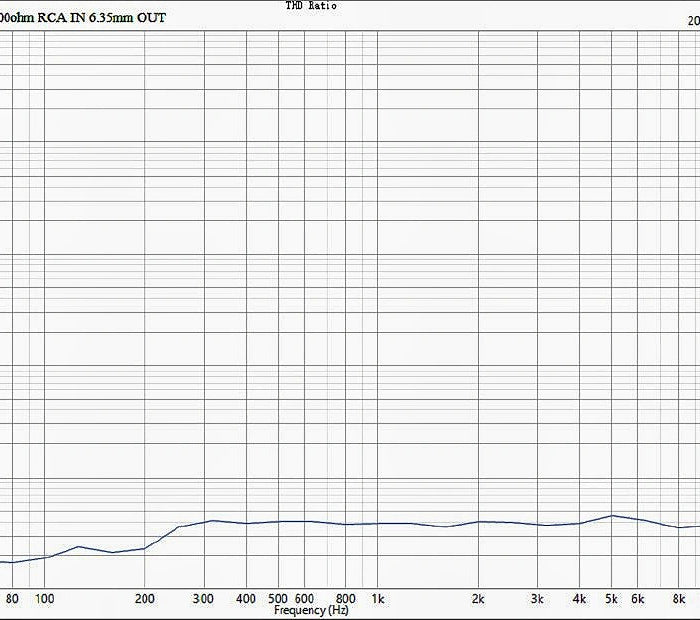The width and height of the screenshot is (700, 620).
Task: Click the 8k frequency tick label
Action: pyautogui.click(x=679, y=599)
